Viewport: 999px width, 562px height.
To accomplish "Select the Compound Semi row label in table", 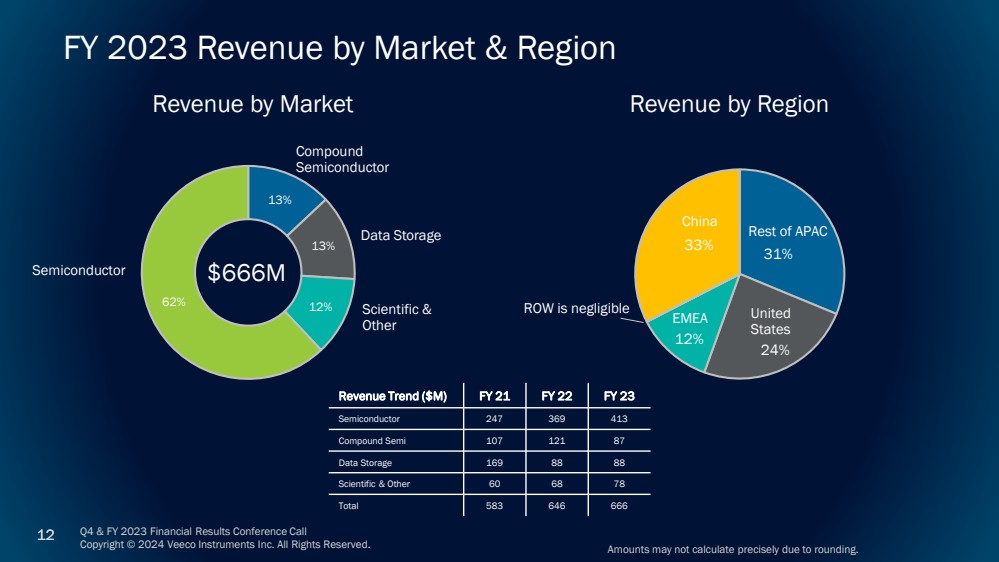I will (x=365, y=441).
